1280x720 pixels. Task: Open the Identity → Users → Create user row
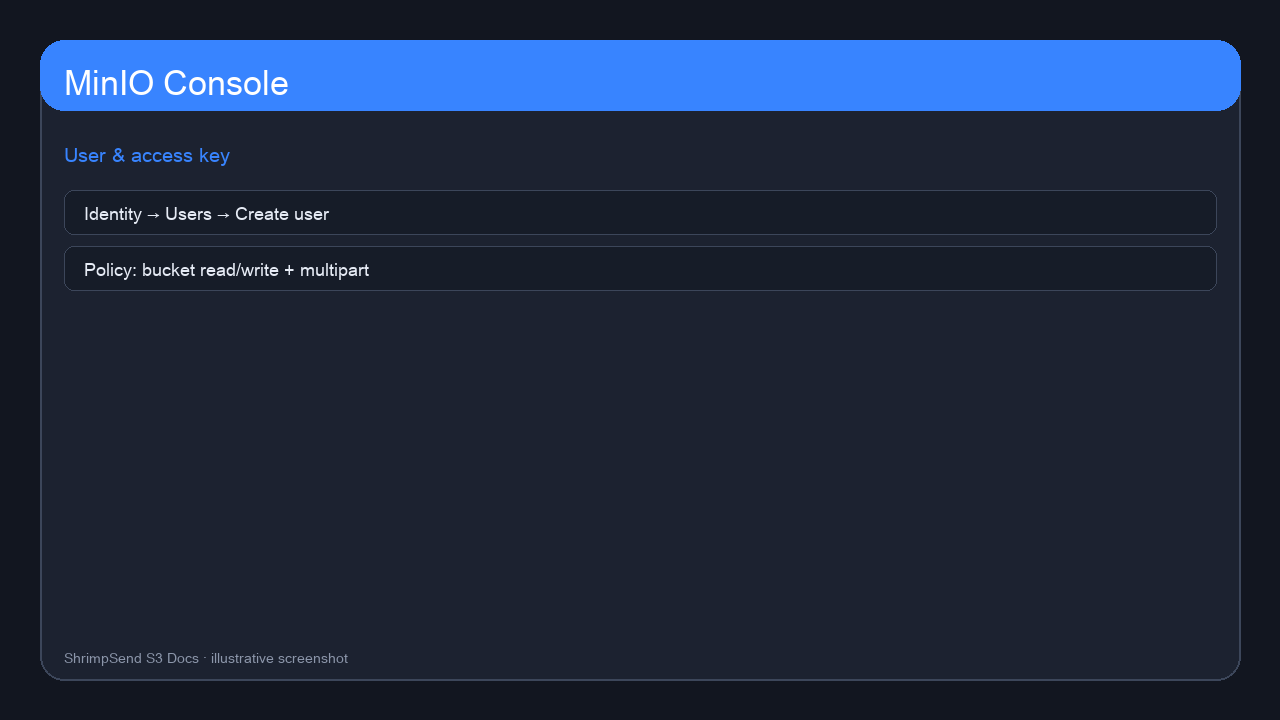click(640, 213)
